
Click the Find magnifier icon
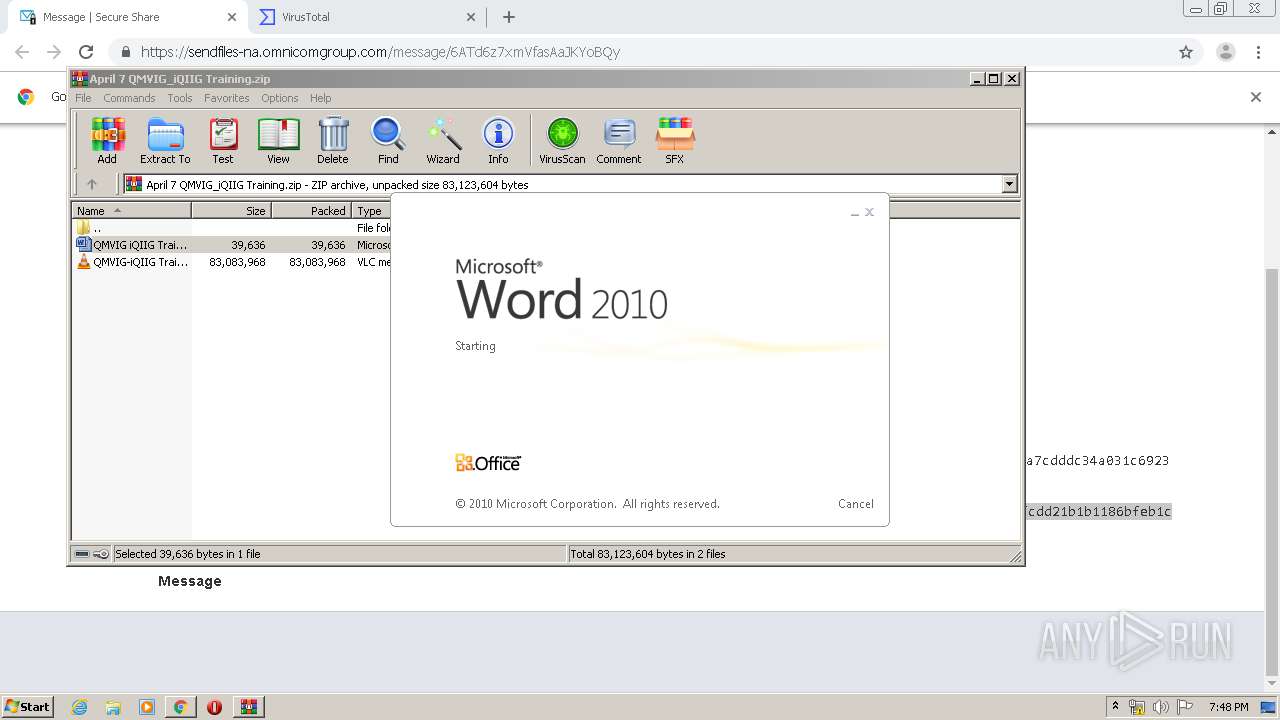pyautogui.click(x=388, y=140)
